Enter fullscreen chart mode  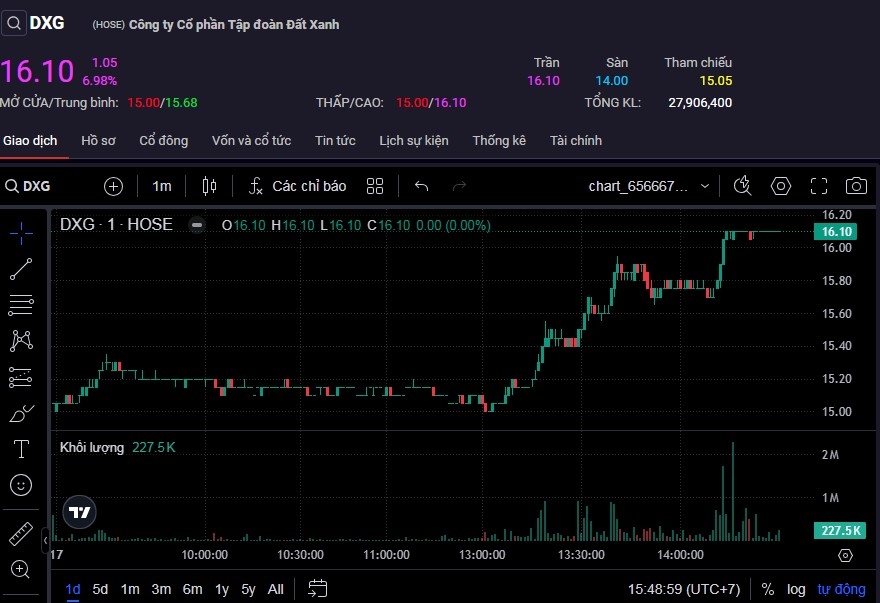819,186
